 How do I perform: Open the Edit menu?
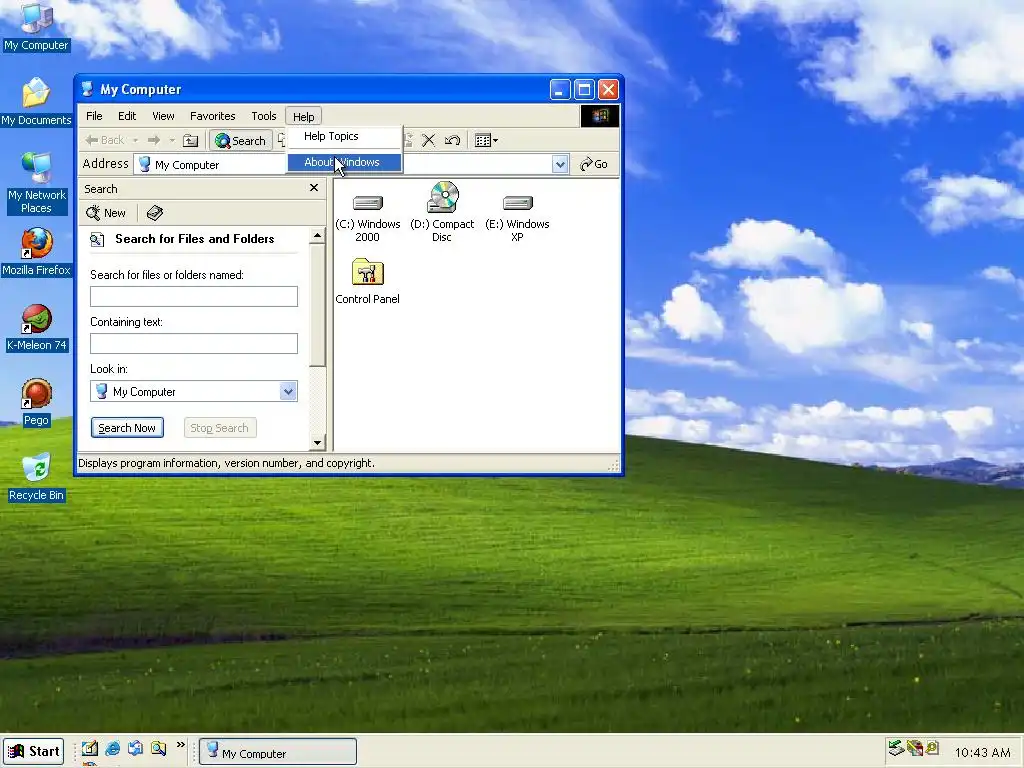[127, 116]
